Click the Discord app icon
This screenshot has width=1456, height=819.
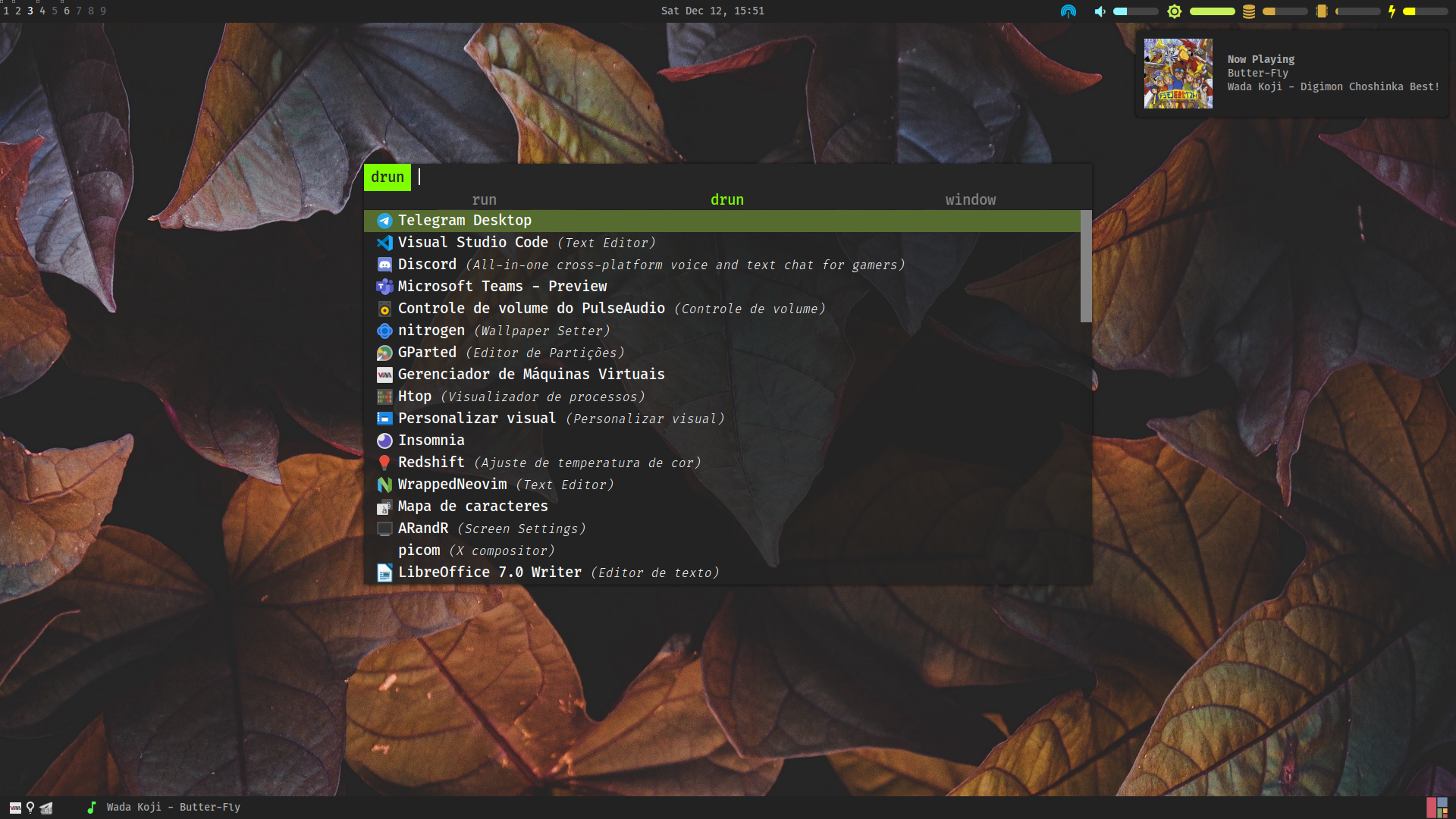[x=384, y=265]
